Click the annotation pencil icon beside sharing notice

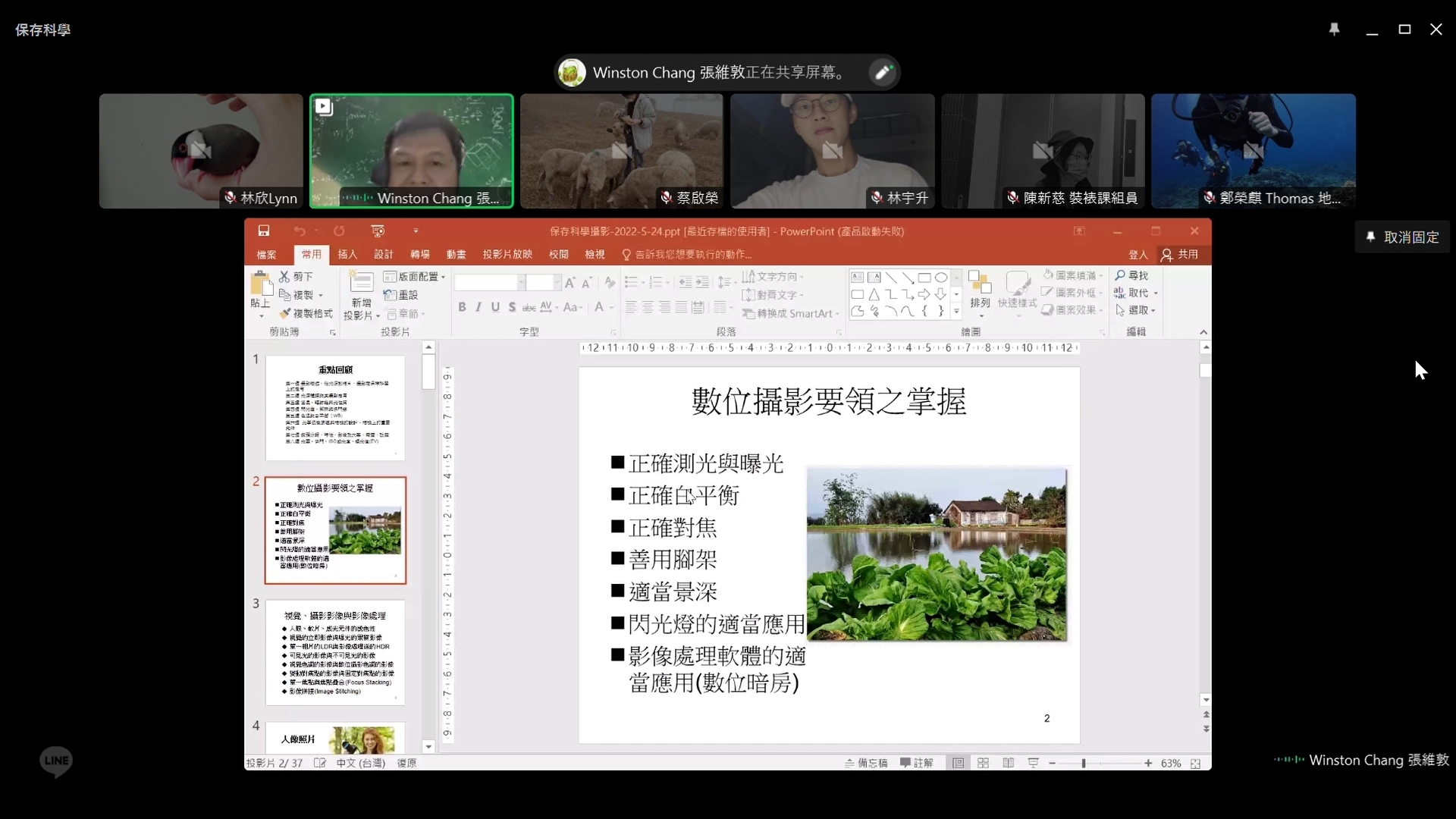(x=883, y=72)
